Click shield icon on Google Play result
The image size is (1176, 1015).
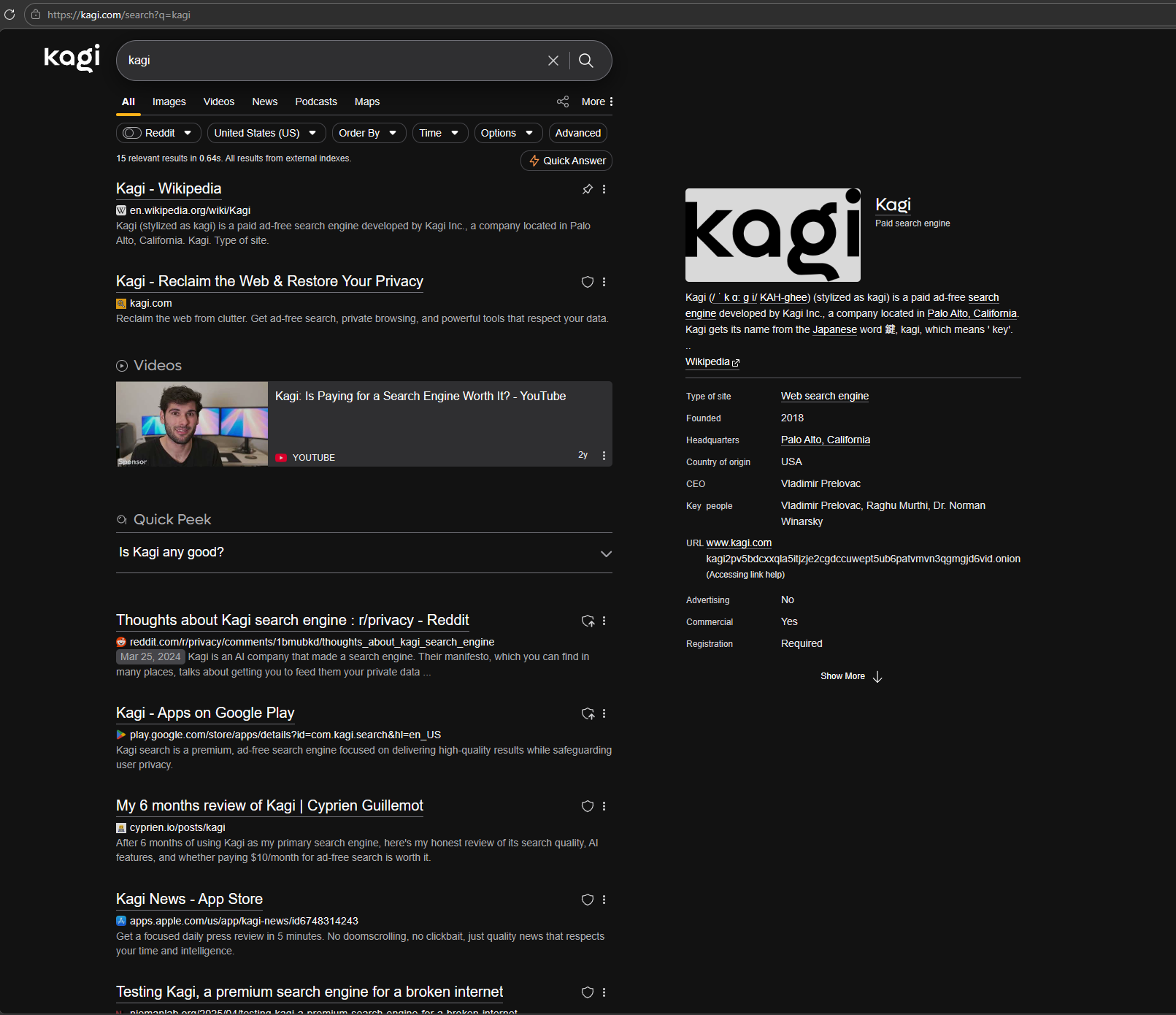click(588, 713)
